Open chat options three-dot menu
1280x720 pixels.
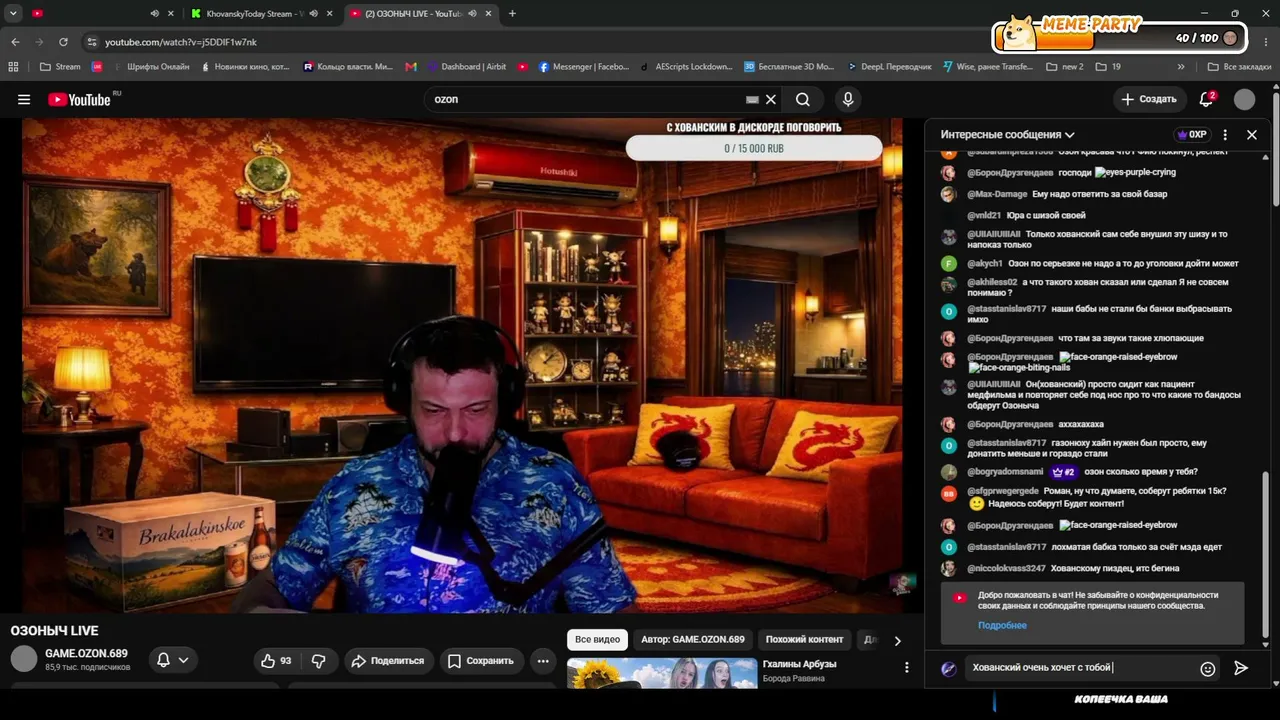[1225, 134]
